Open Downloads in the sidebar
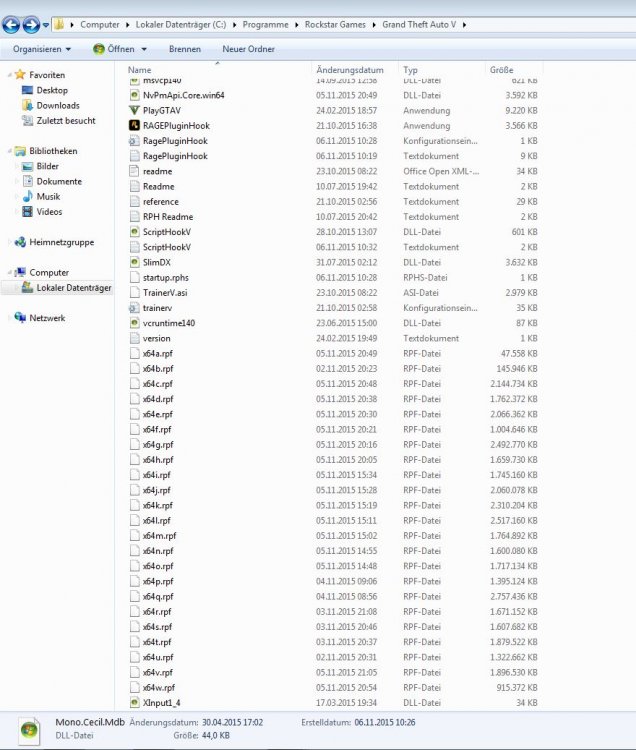636x750 pixels. coord(58,105)
